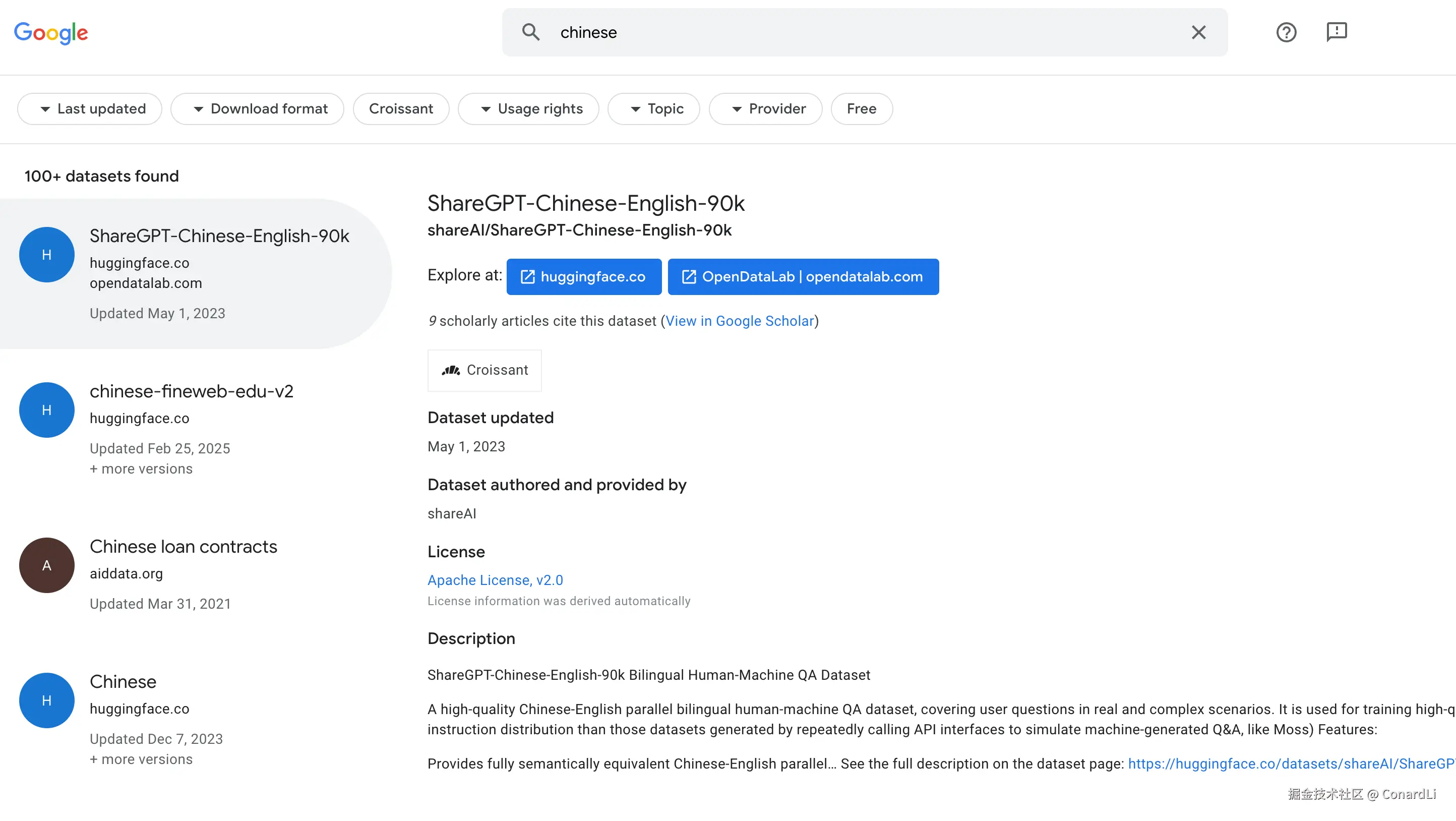This screenshot has width=1456, height=821.
Task: Open the OpenDataLab explore button
Action: click(803, 276)
